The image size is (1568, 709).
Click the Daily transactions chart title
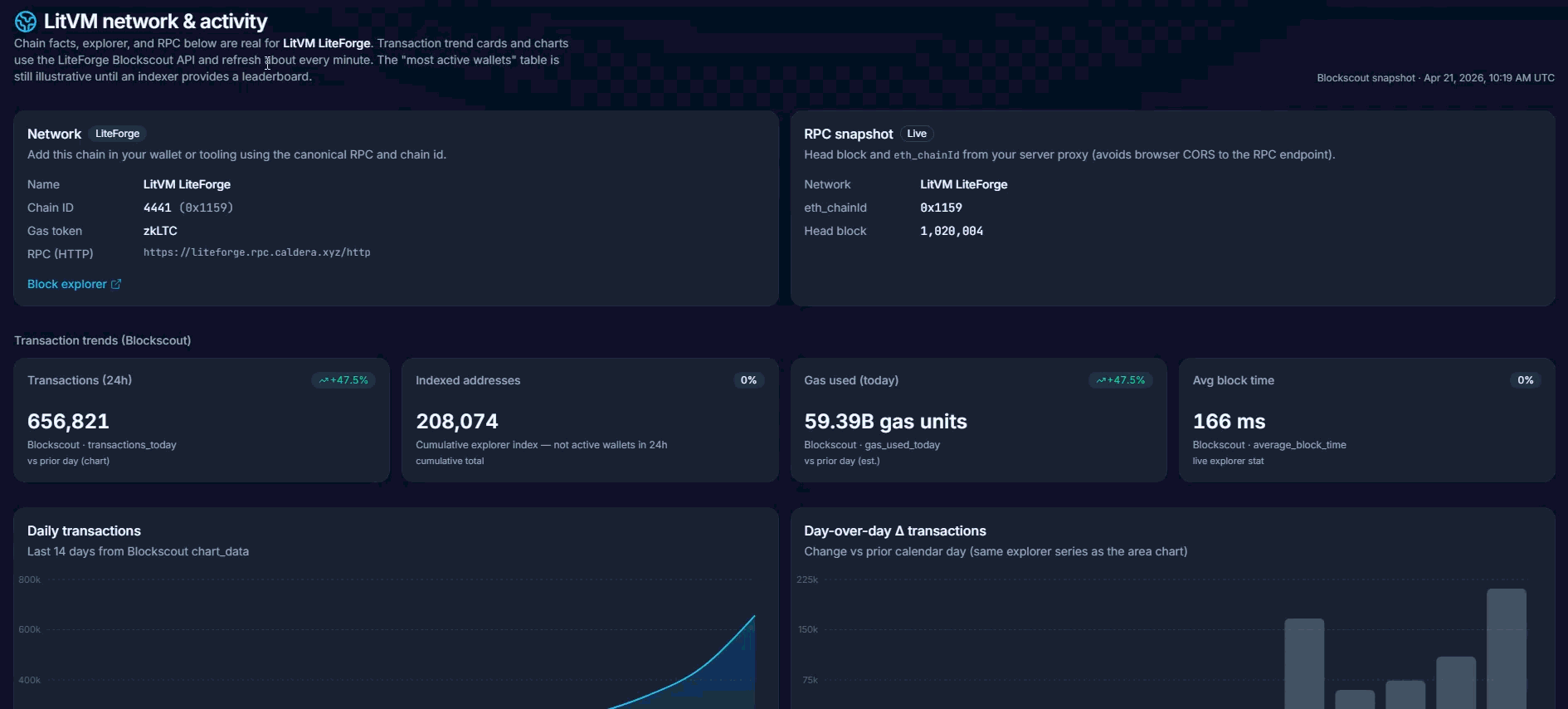[x=84, y=531]
